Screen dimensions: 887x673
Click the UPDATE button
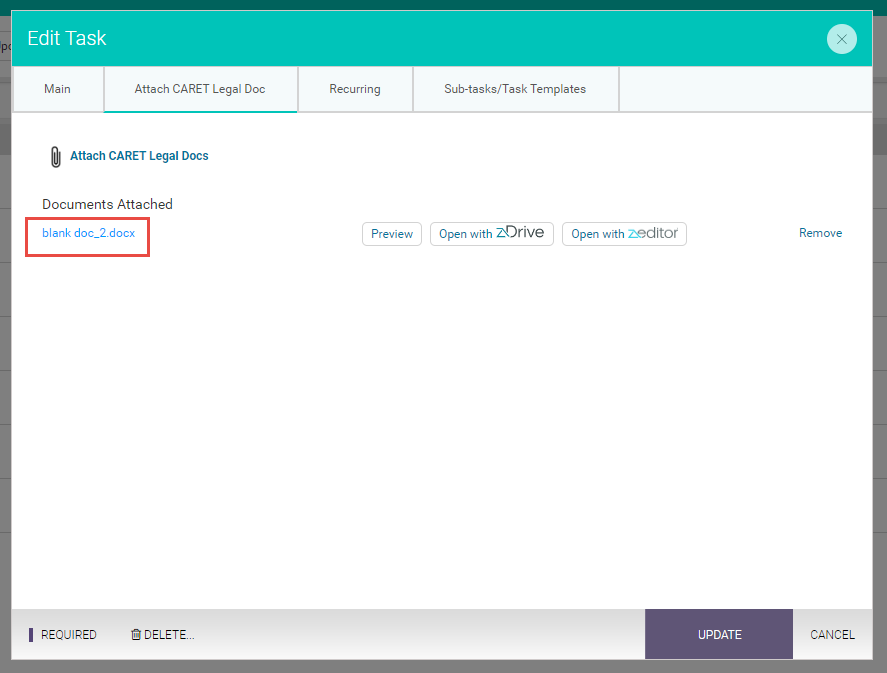[x=719, y=634]
